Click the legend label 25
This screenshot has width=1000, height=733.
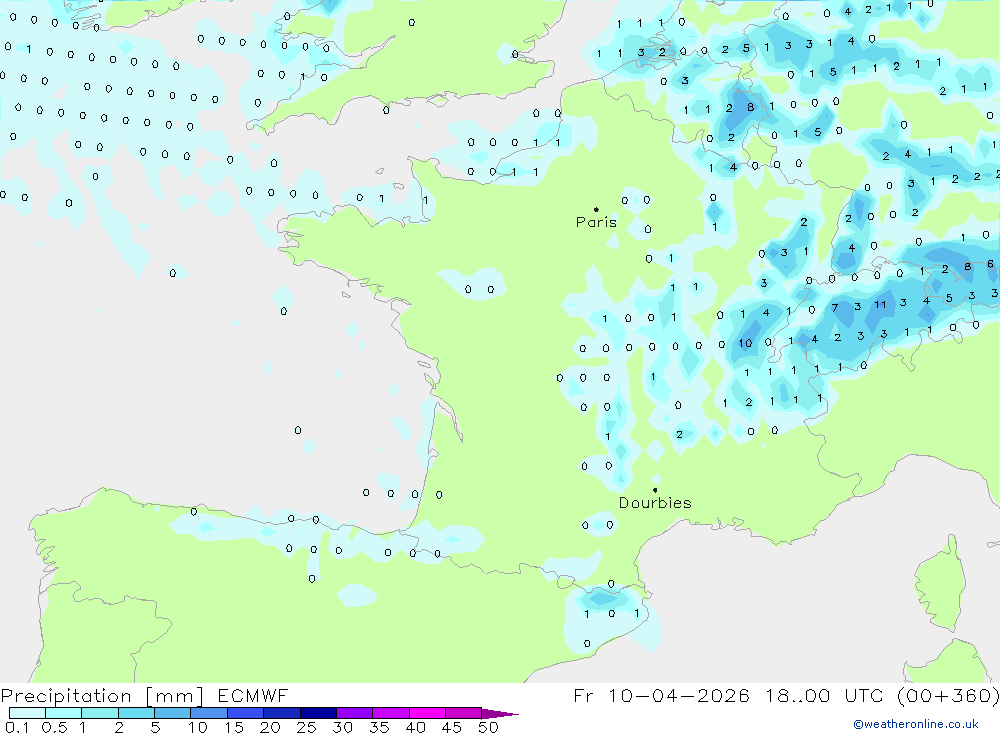pos(306,727)
